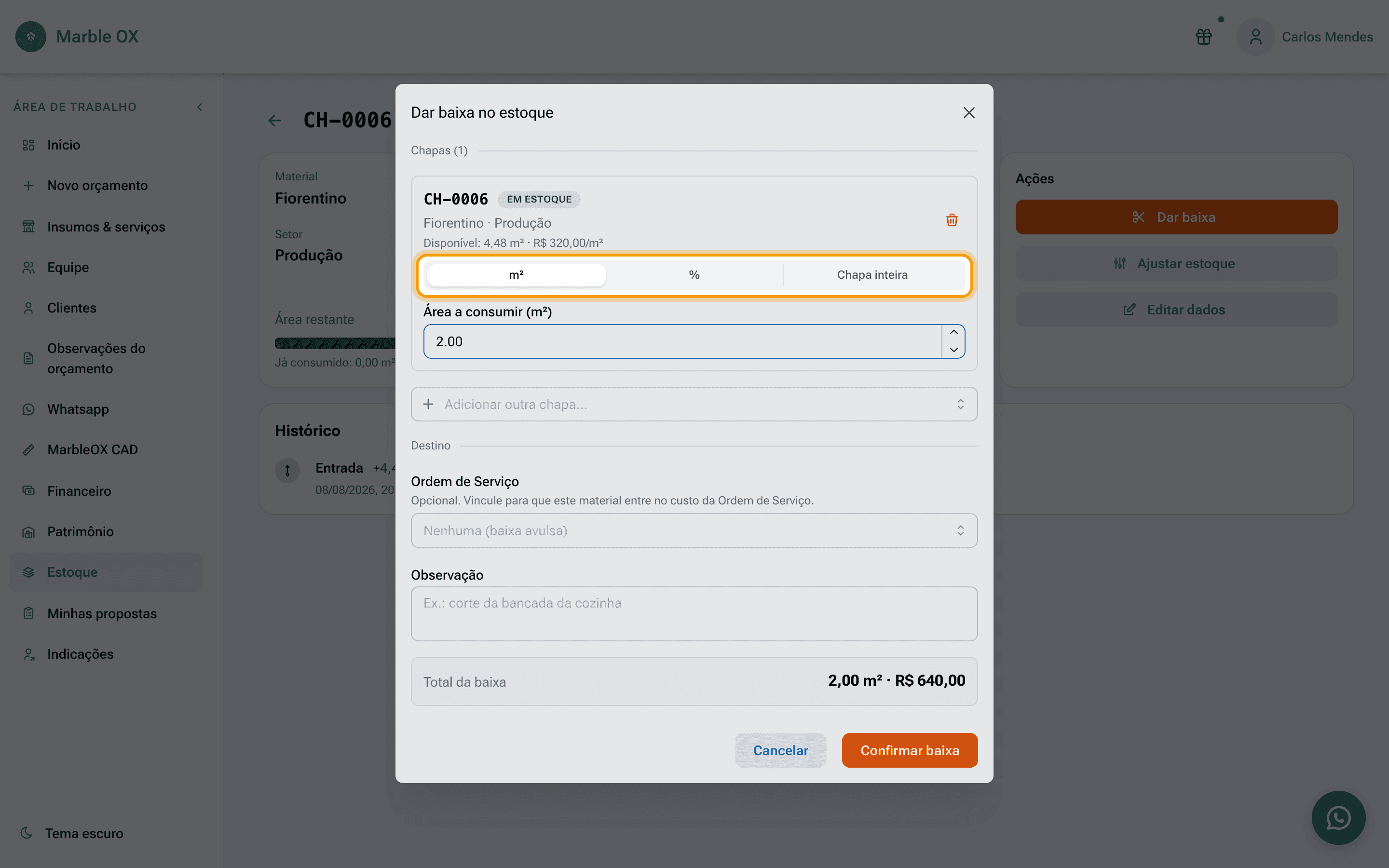Confirm with the Confirmar baixa button
Screen dimensions: 1389x868
[909, 750]
